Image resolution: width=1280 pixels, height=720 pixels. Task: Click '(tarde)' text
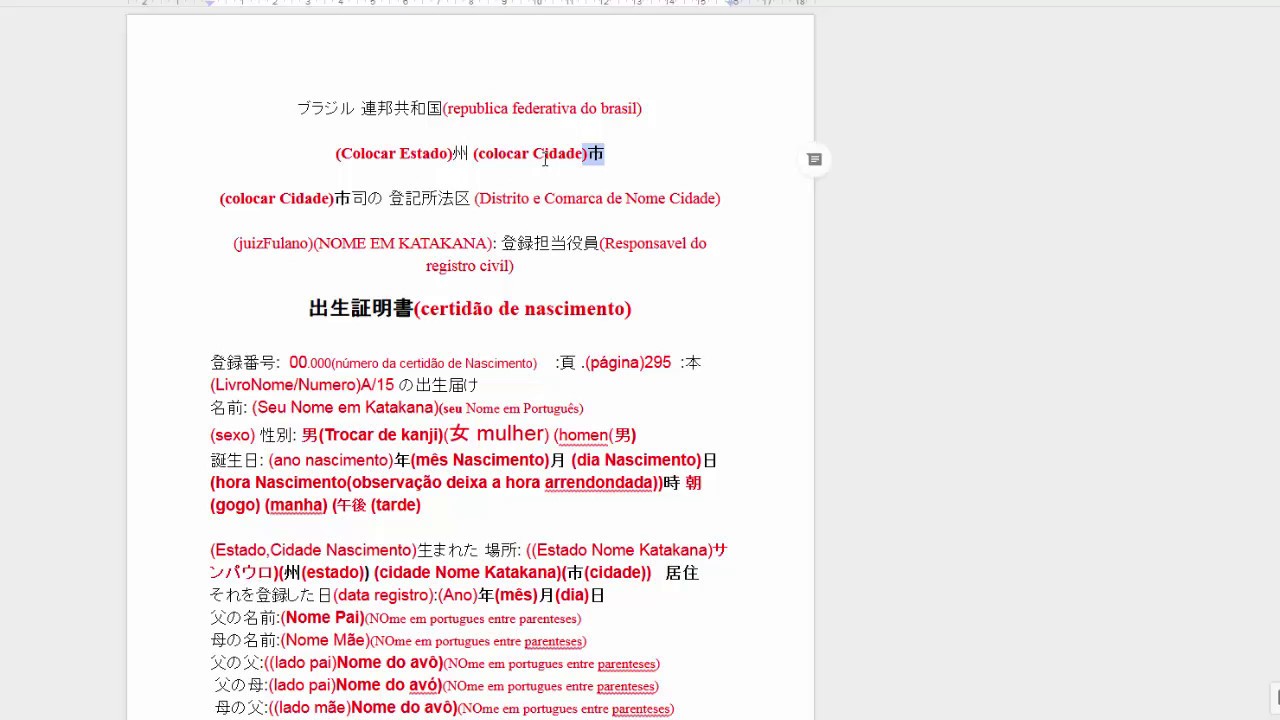tap(396, 505)
